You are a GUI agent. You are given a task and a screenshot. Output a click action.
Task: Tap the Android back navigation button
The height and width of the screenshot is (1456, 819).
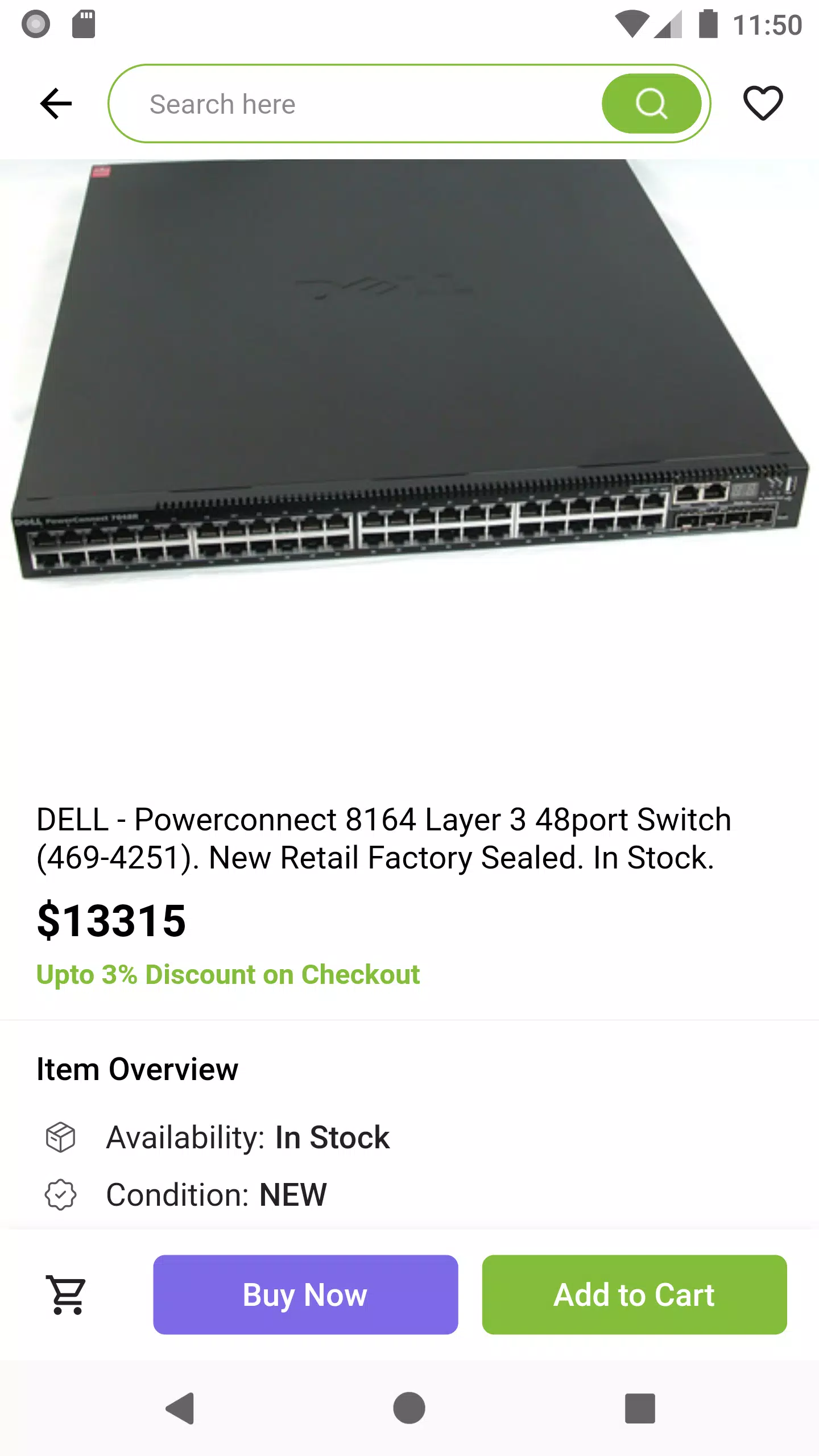pos(180,1408)
